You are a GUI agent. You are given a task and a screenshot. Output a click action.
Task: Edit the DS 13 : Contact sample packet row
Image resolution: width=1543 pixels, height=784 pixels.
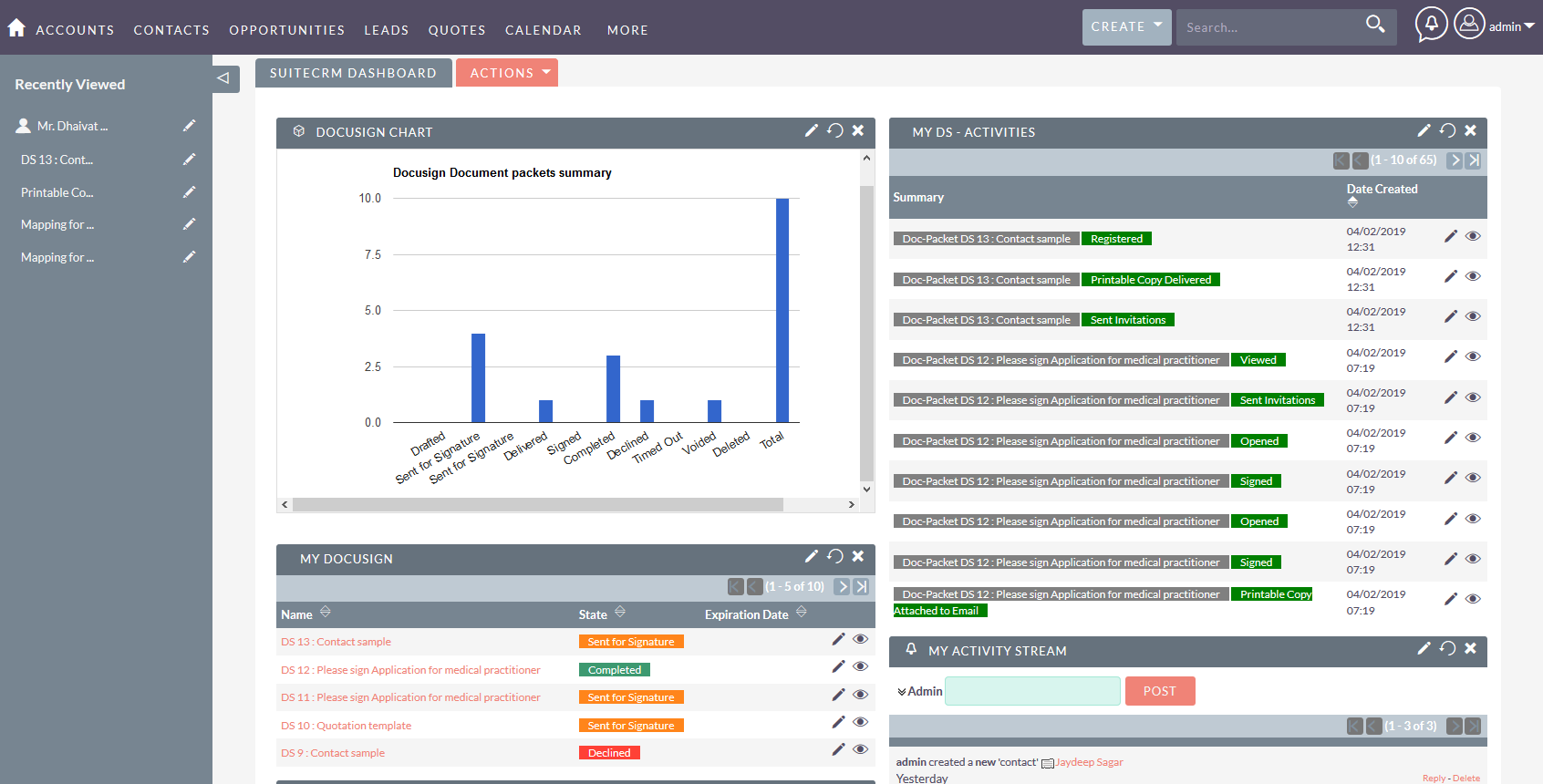tap(838, 639)
